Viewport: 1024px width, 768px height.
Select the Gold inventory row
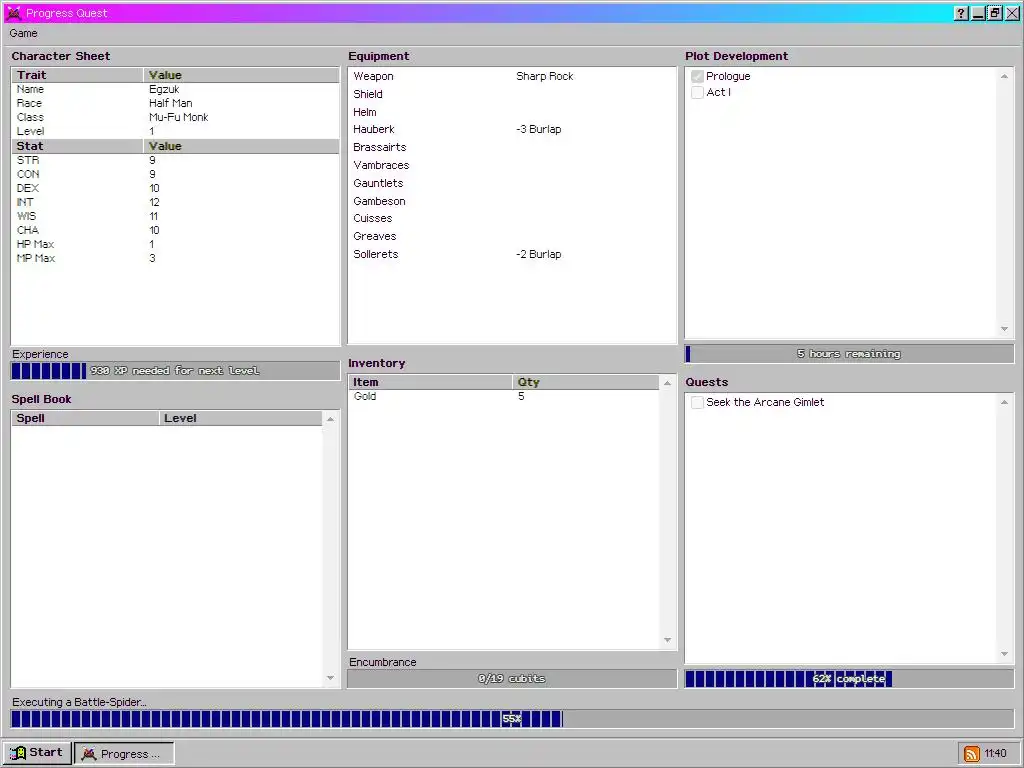504,396
